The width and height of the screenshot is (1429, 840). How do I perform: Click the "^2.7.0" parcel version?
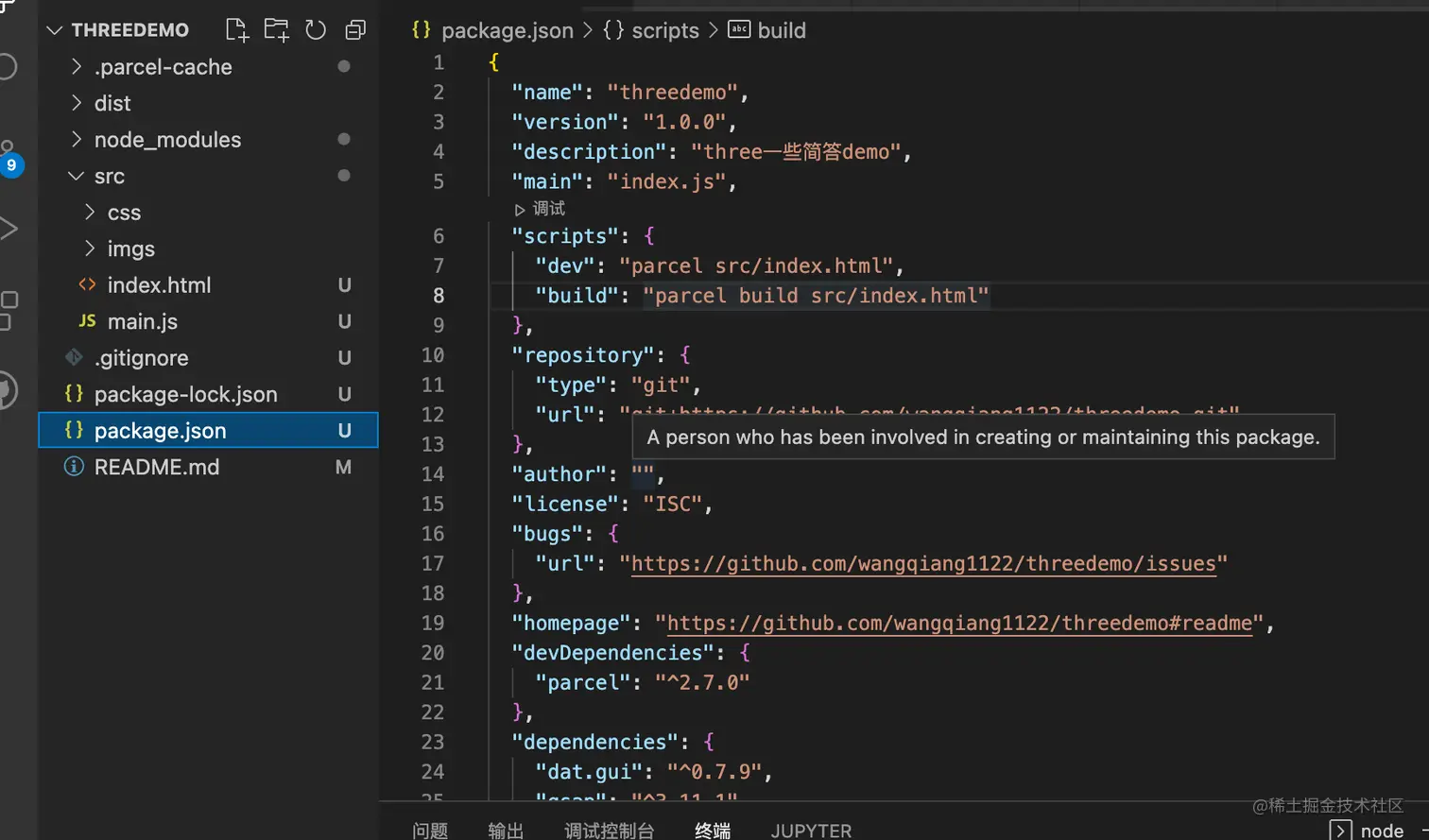pos(702,682)
